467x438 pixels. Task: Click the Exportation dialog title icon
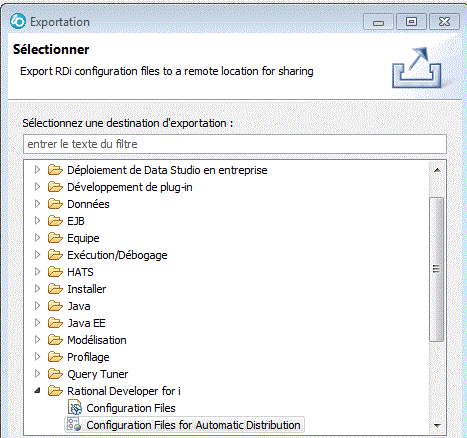pos(18,21)
